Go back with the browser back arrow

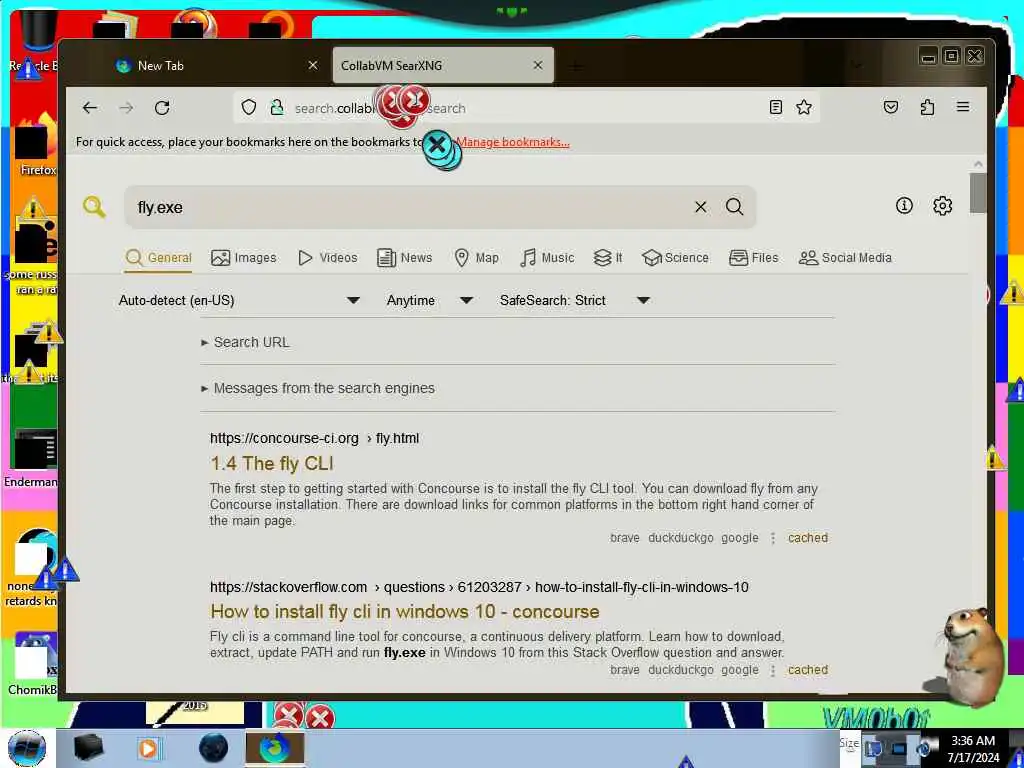(90, 108)
